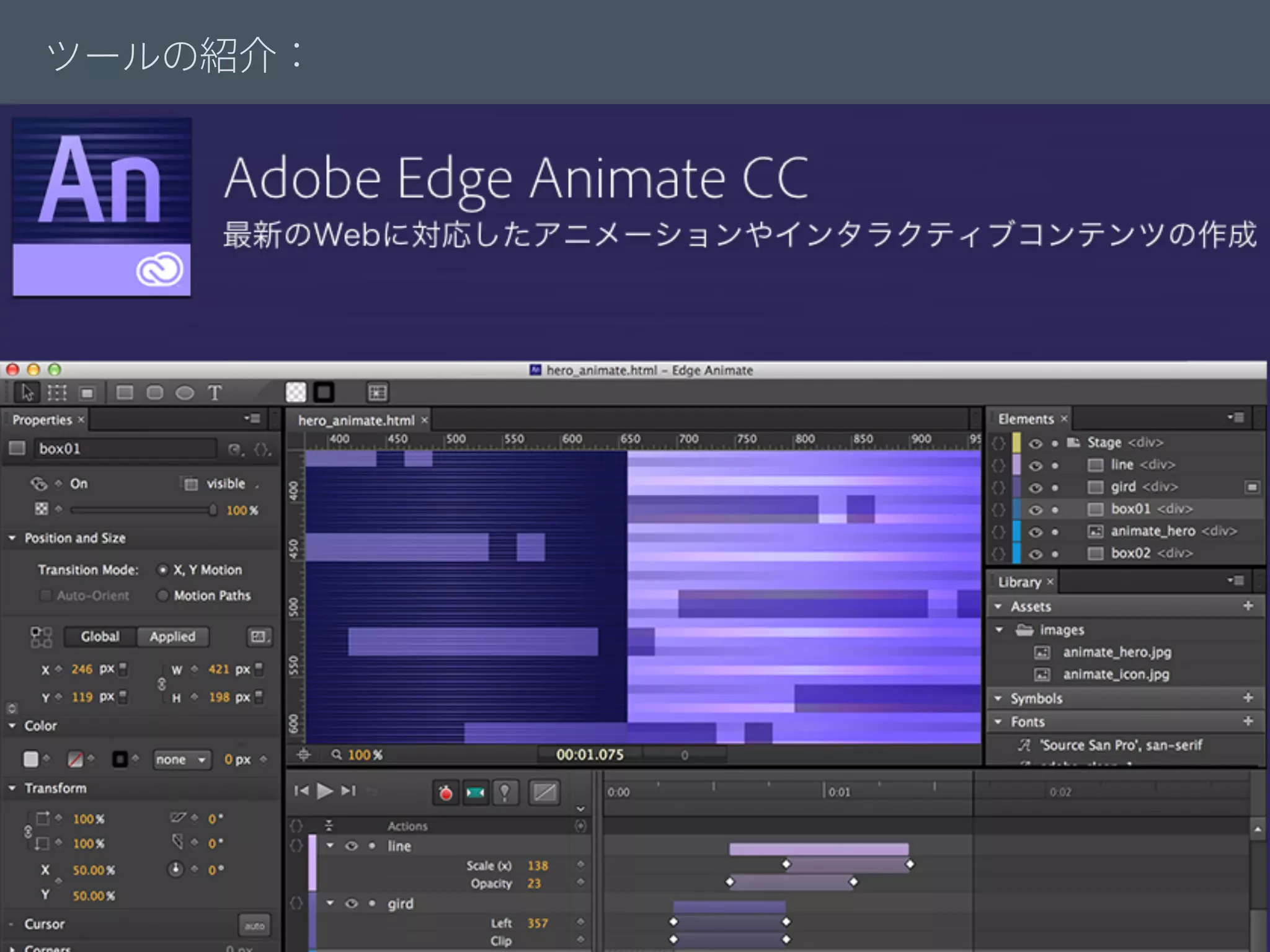Collapse the images folder in Library
This screenshot has width=1270, height=952.
[999, 630]
